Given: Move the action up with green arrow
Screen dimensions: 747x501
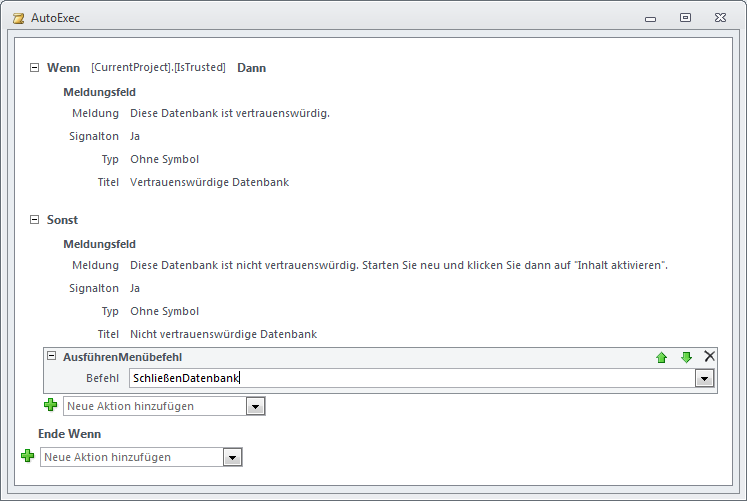Looking at the screenshot, I should tap(661, 357).
